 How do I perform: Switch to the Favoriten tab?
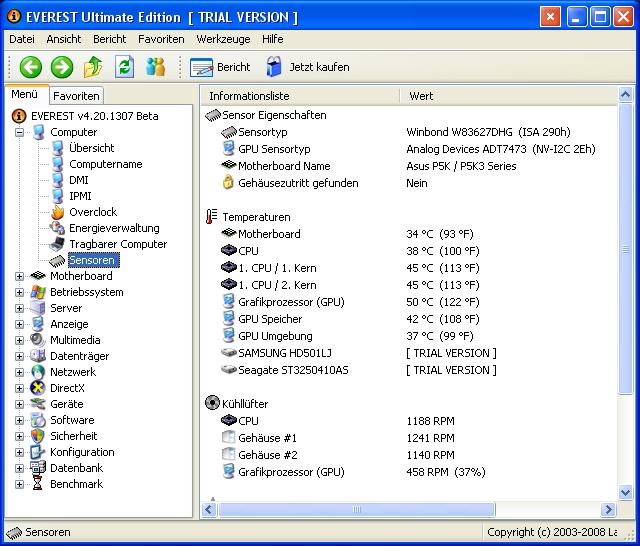point(76,96)
